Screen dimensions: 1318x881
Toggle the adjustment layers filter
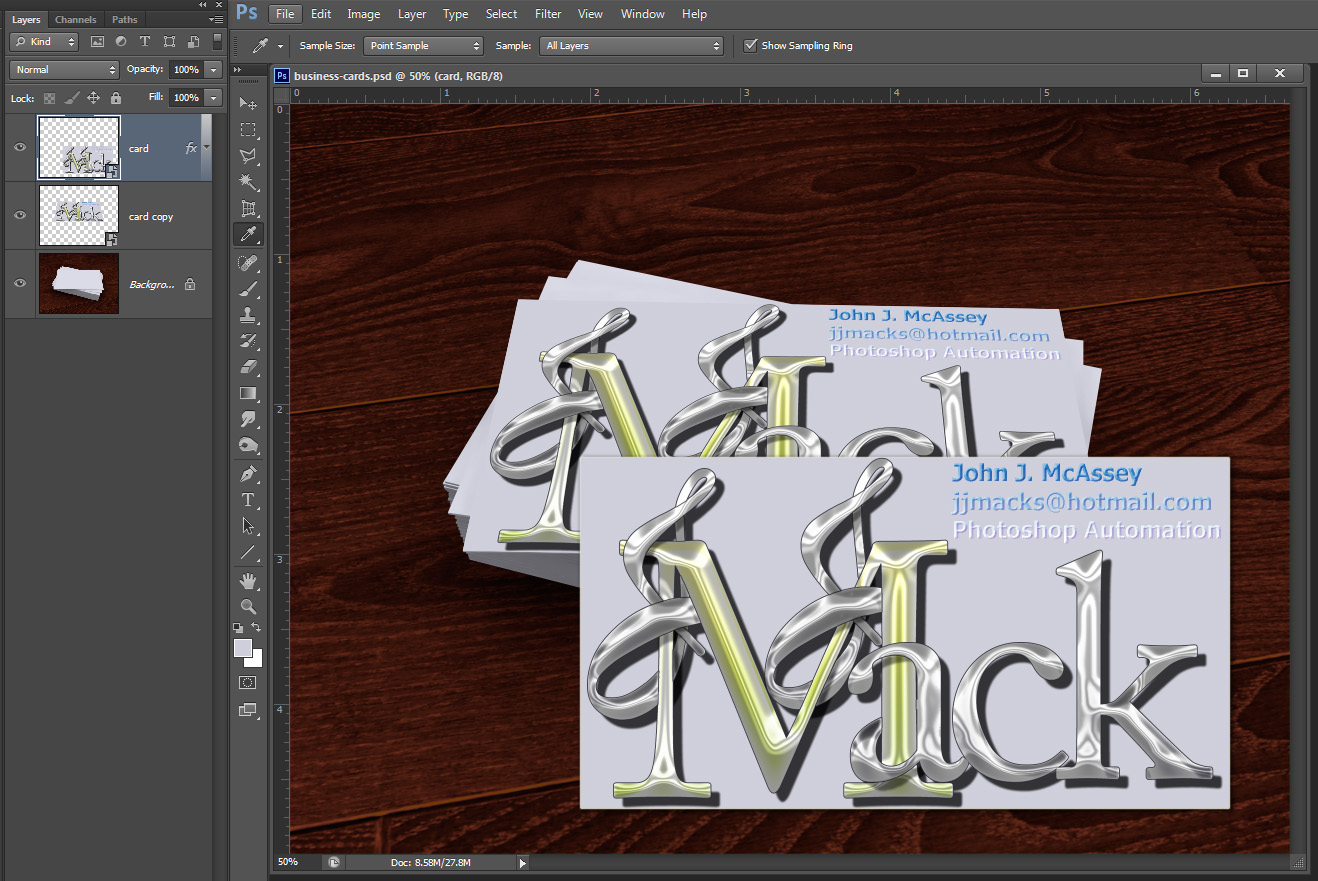click(121, 42)
